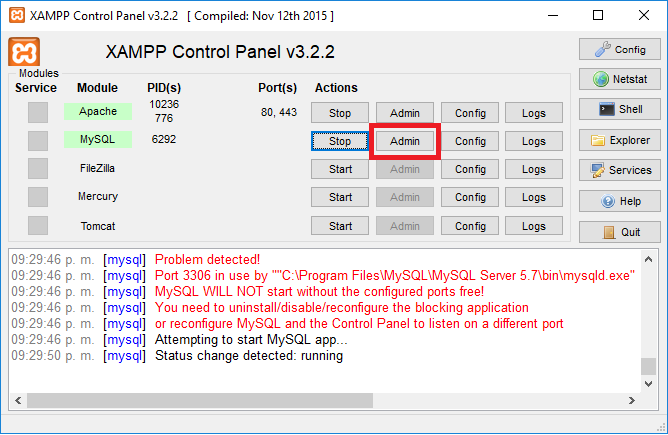Image resolution: width=668 pixels, height=435 pixels.
Task: Click the MySQL PID 6292
Action: tap(164, 139)
